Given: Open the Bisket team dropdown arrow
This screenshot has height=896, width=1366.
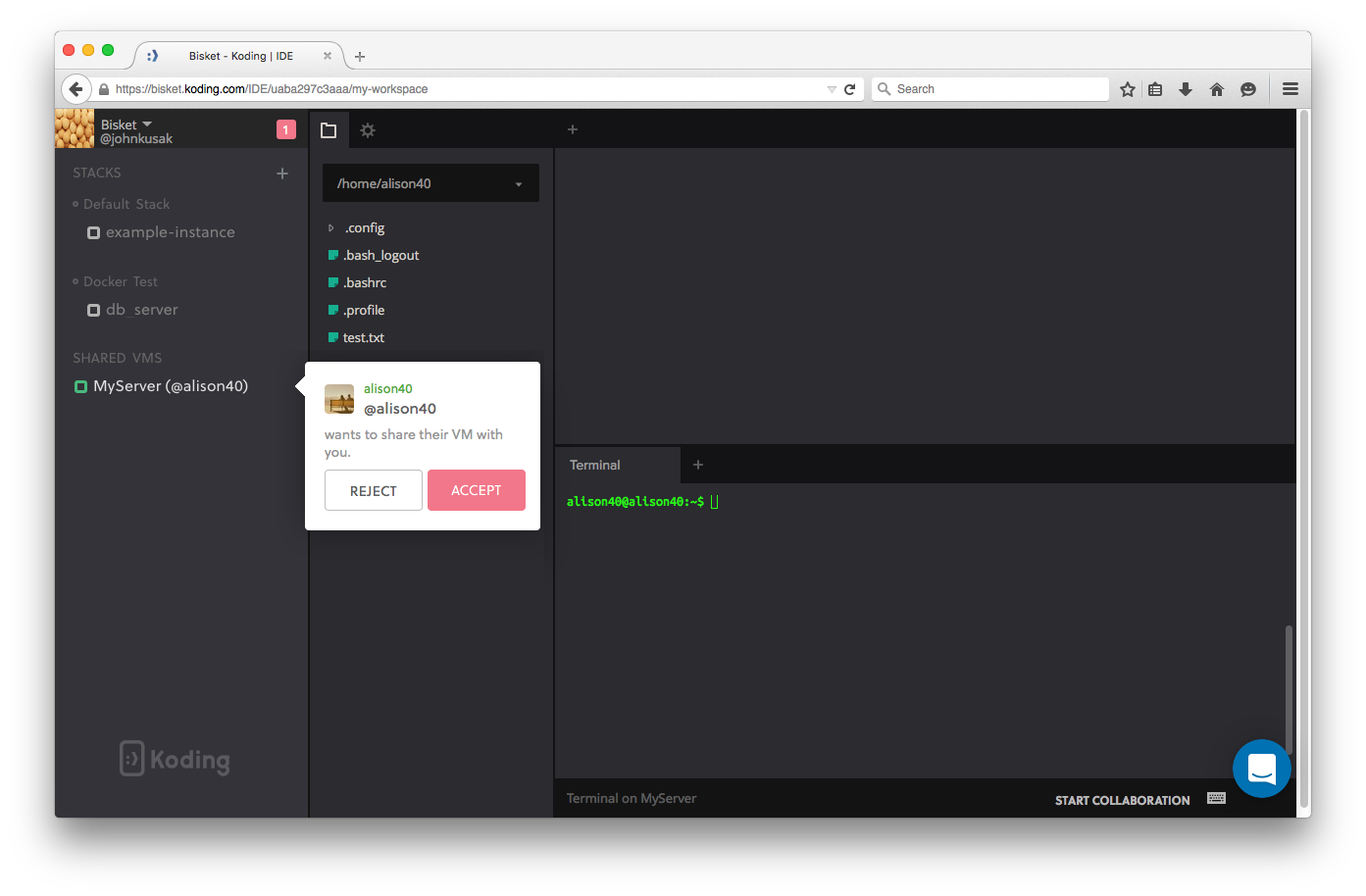Looking at the screenshot, I should [x=147, y=124].
